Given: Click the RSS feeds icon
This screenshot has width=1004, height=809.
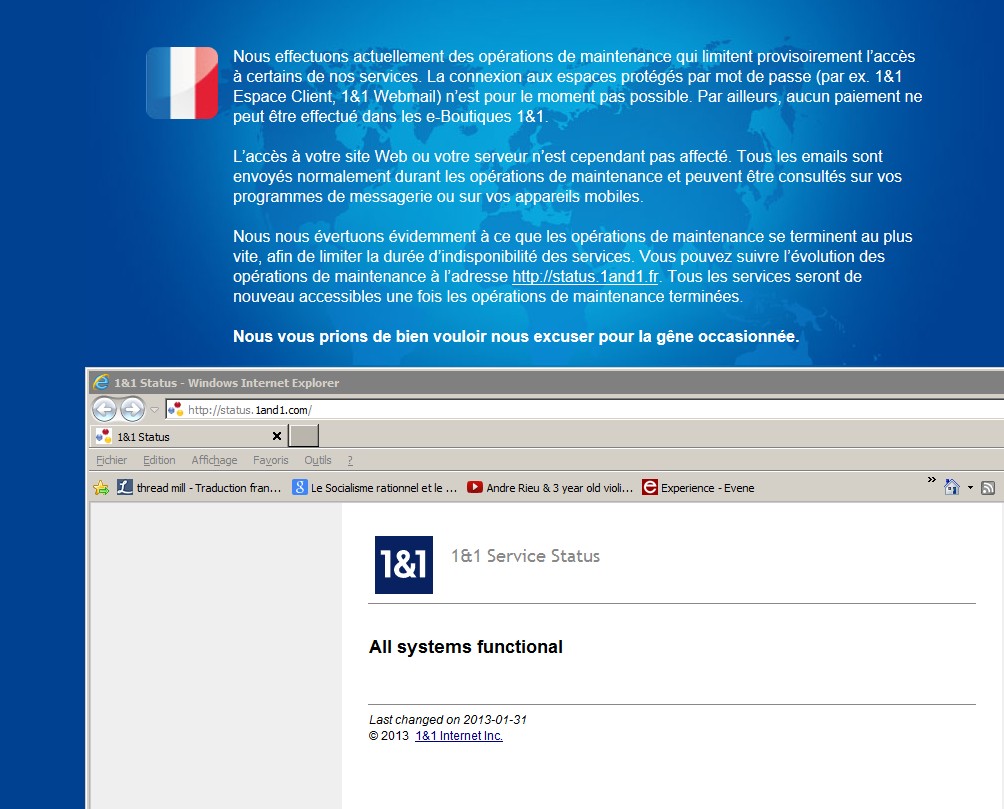Looking at the screenshot, I should [988, 487].
